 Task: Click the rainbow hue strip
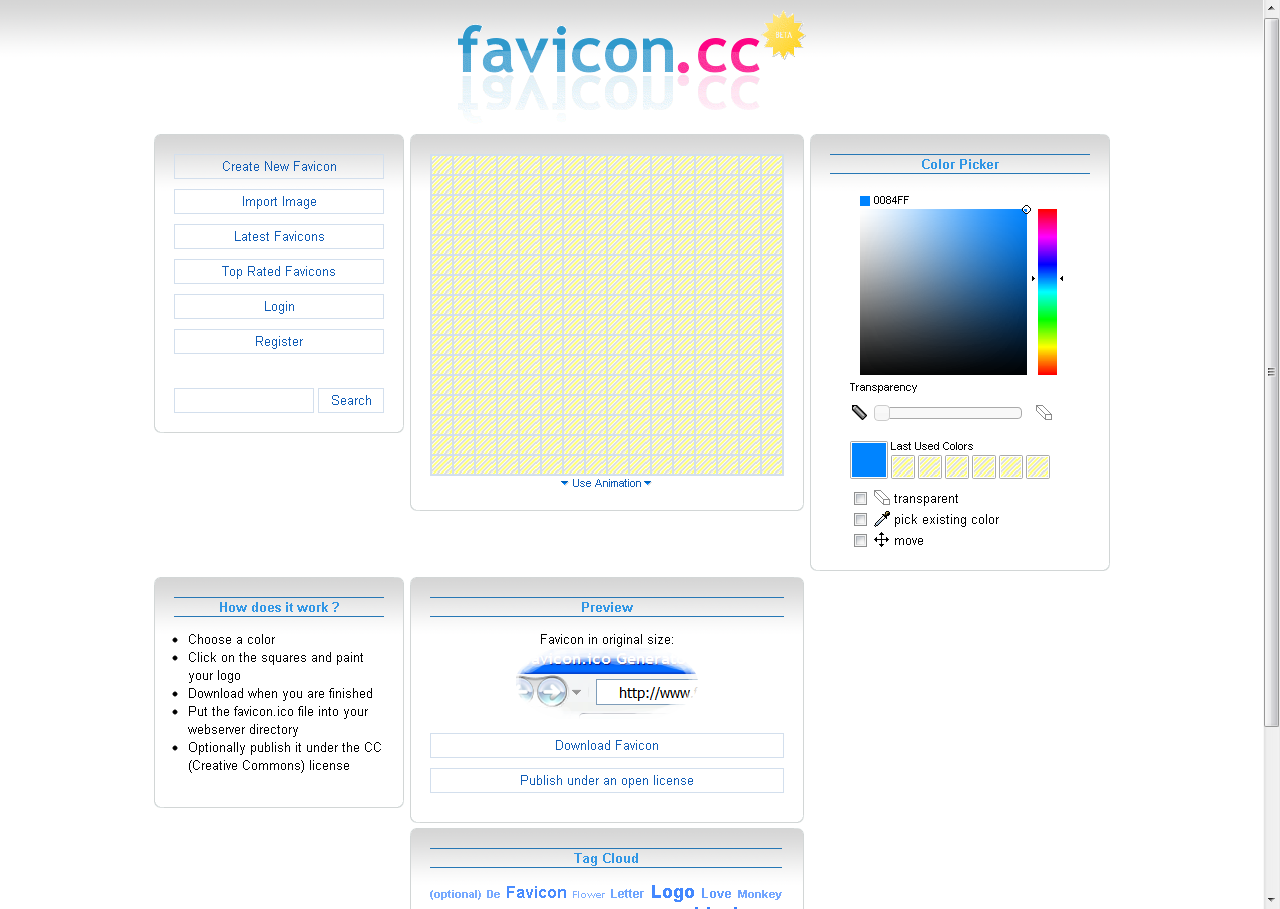coord(1047,292)
